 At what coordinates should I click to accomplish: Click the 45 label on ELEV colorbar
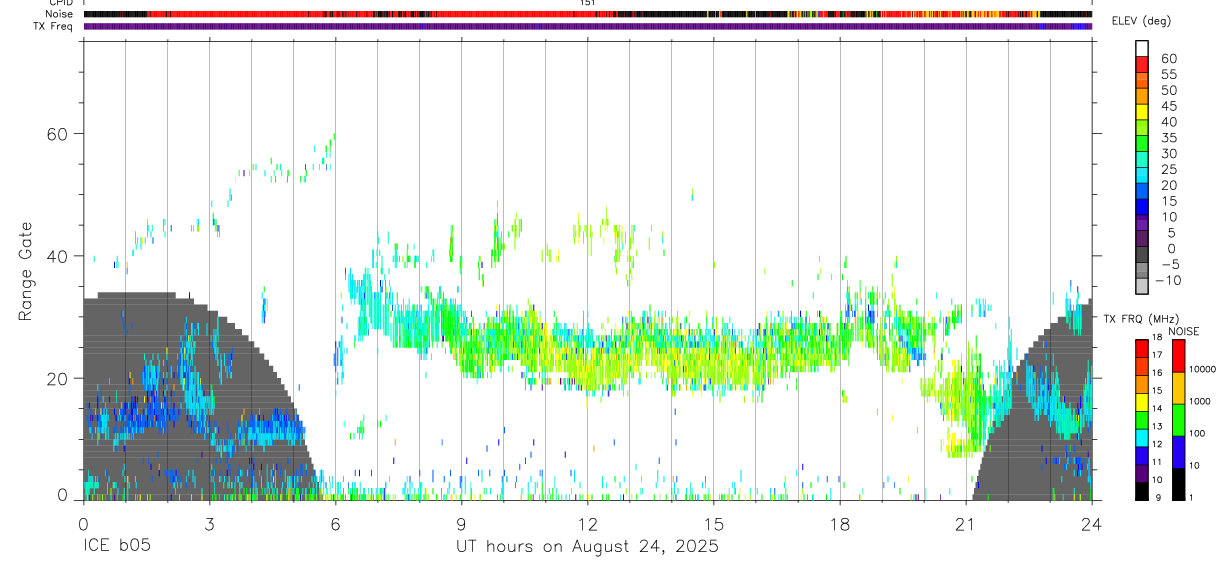pos(1168,106)
